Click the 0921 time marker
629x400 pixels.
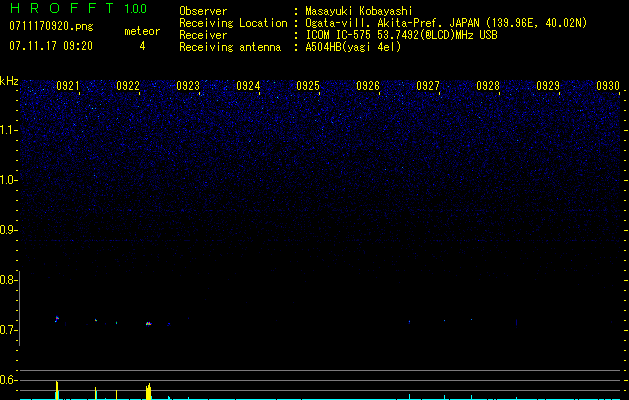click(68, 86)
